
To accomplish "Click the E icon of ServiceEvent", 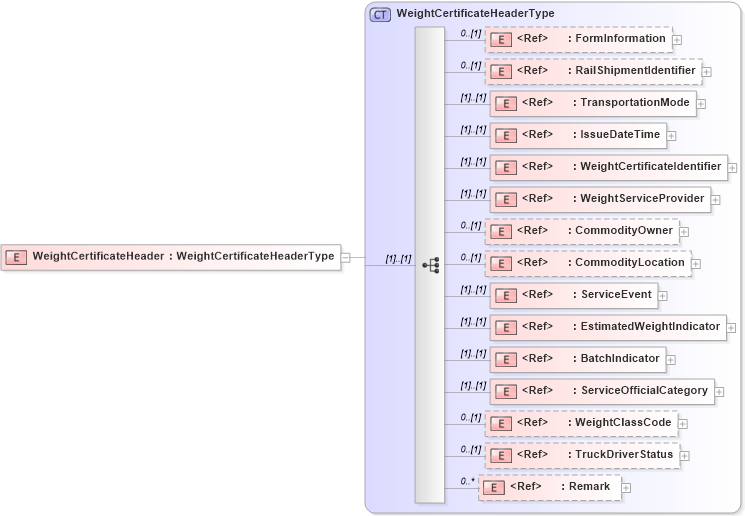I will coord(506,296).
